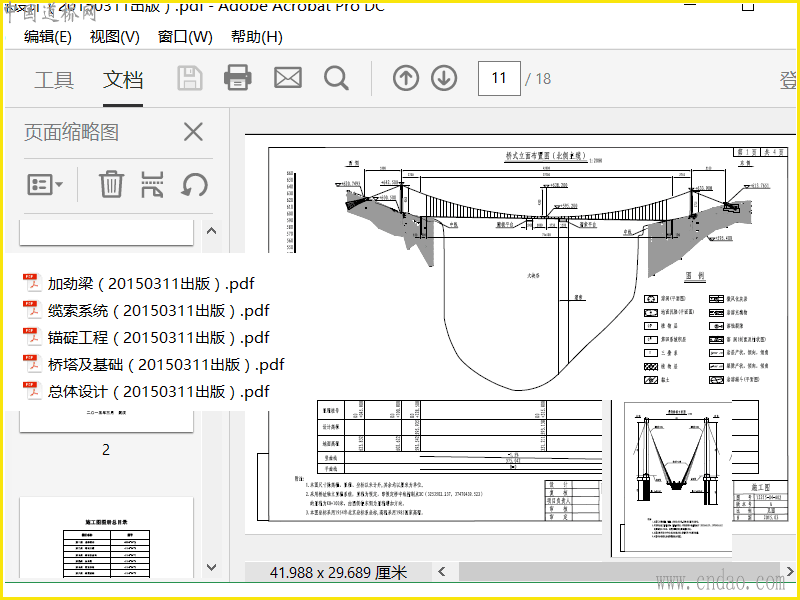
Task: Switch to the 工具 tab
Action: click(54, 80)
